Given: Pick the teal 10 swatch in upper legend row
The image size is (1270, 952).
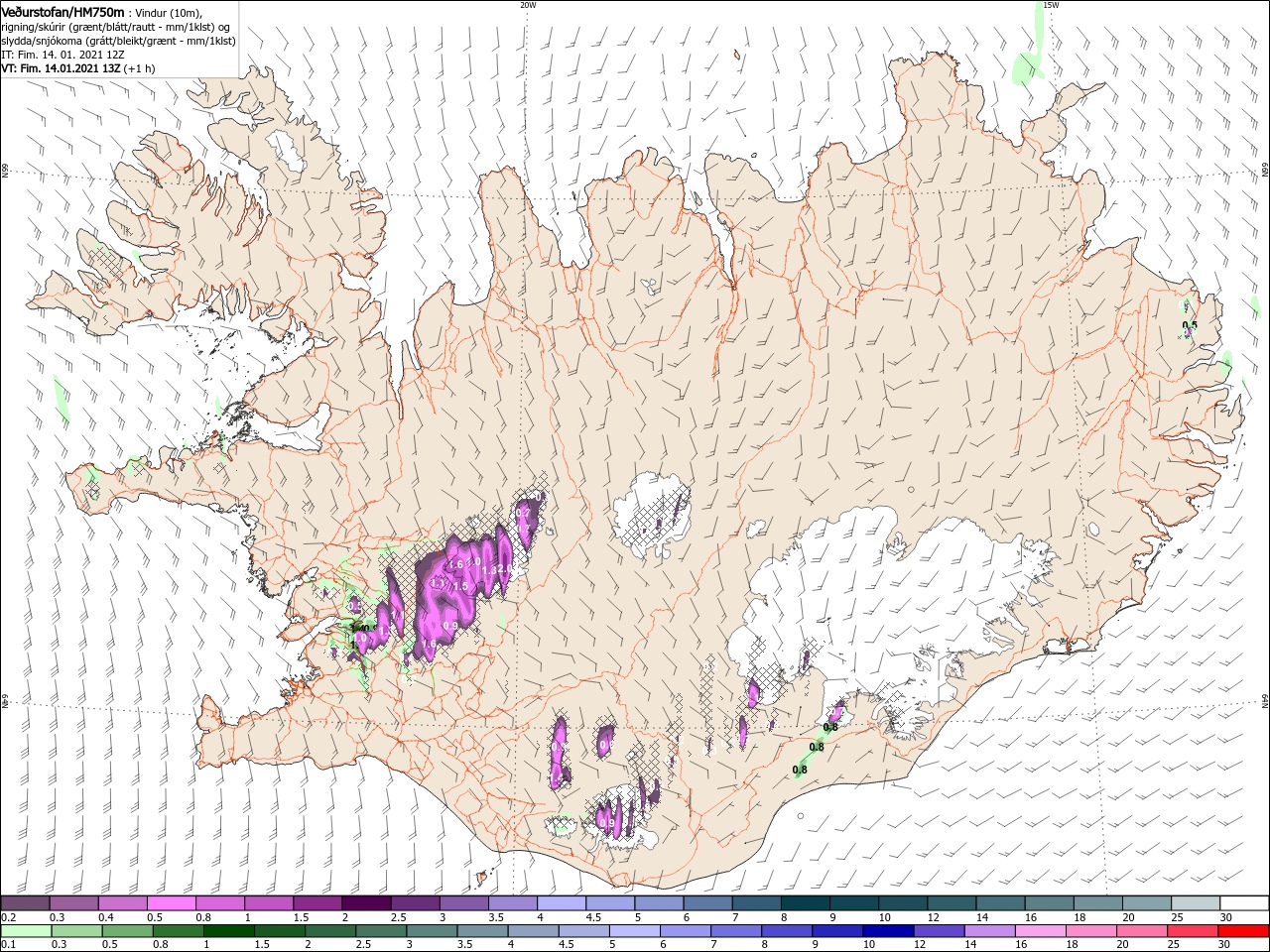Looking at the screenshot, I should coord(901,903).
